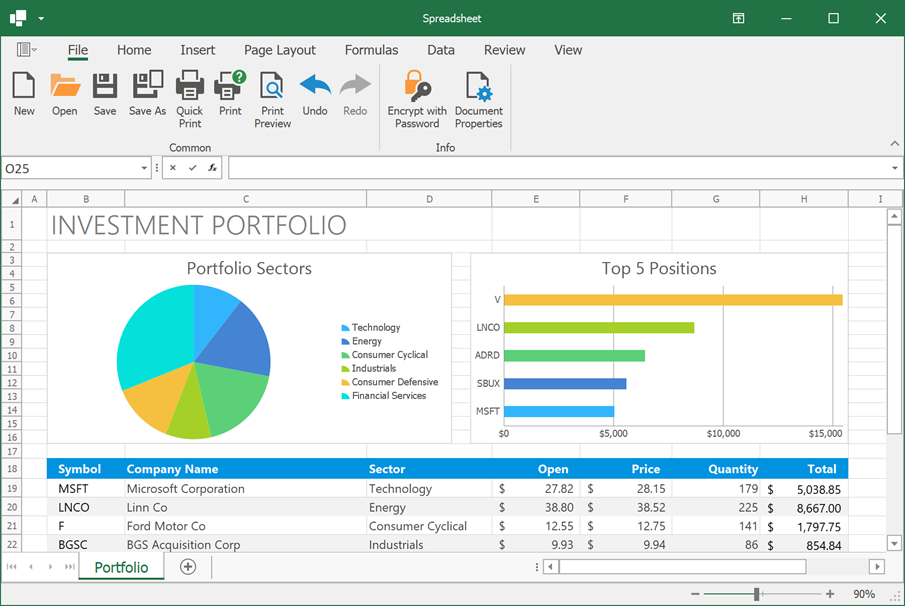Select row 19 header
The image size is (906, 606).
12,488
